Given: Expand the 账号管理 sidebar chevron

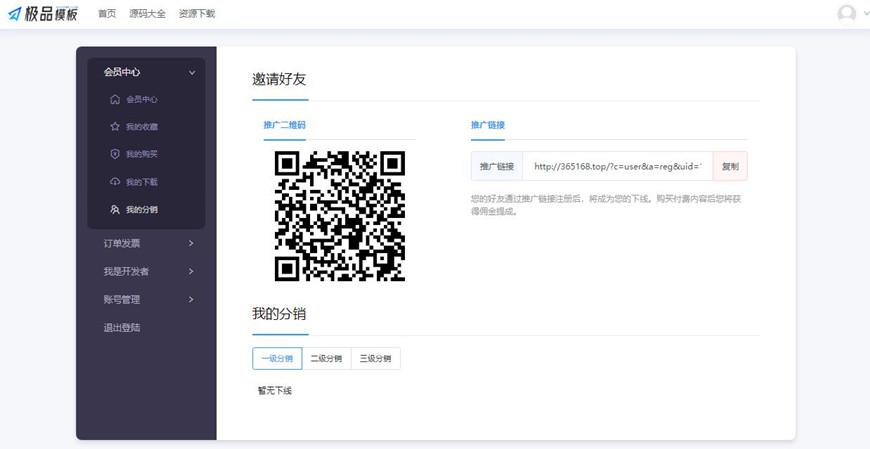Looking at the screenshot, I should [x=191, y=299].
